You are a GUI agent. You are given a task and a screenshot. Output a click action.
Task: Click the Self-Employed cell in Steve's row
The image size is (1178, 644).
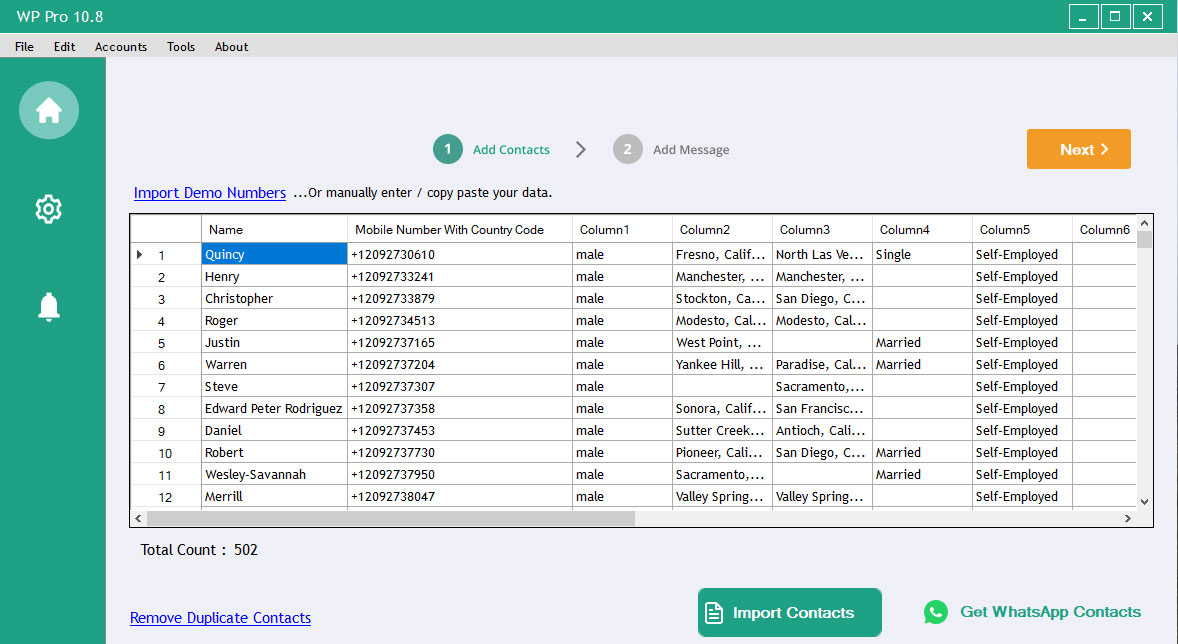tap(1022, 386)
